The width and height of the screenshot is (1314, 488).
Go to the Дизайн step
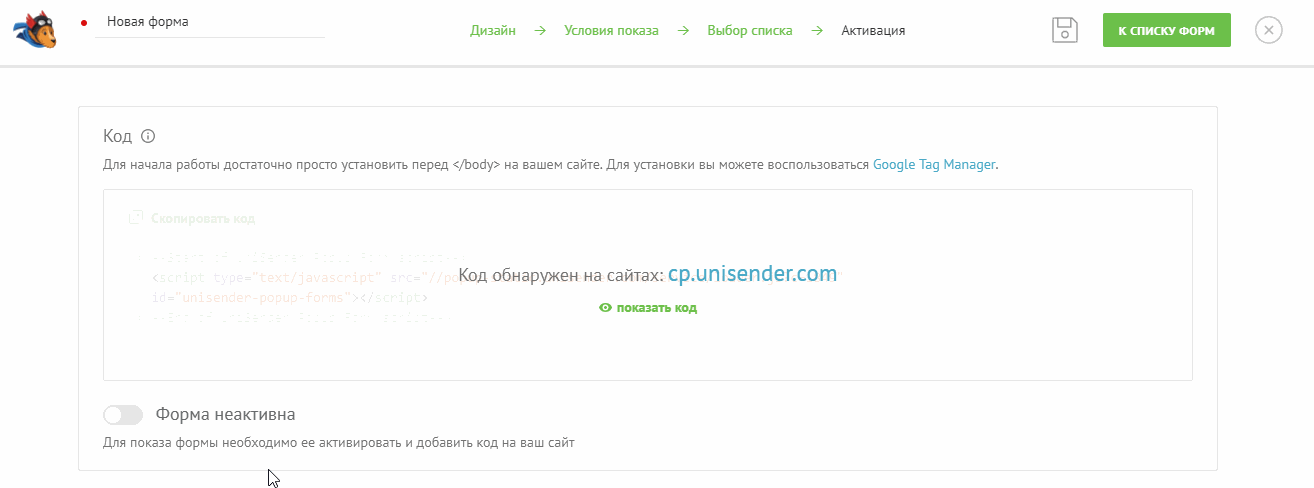(x=493, y=31)
